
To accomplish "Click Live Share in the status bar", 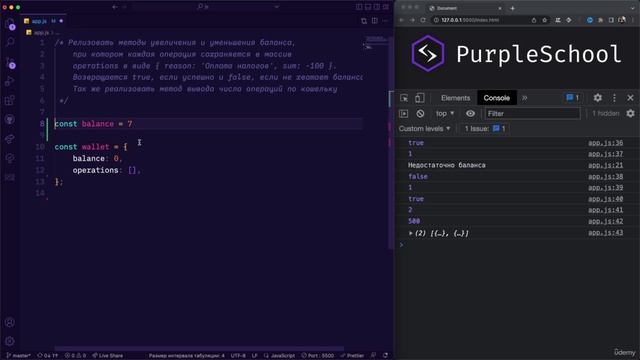I will point(107,356).
